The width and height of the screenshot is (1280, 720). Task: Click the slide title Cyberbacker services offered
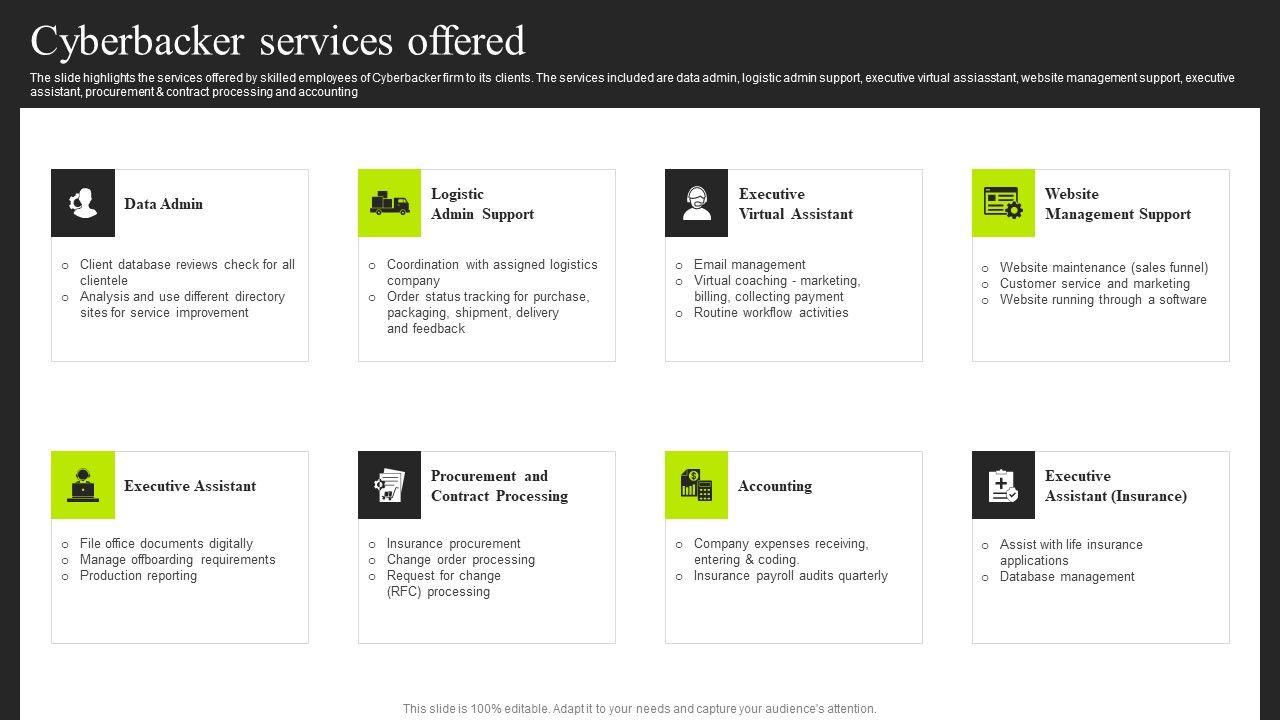278,42
